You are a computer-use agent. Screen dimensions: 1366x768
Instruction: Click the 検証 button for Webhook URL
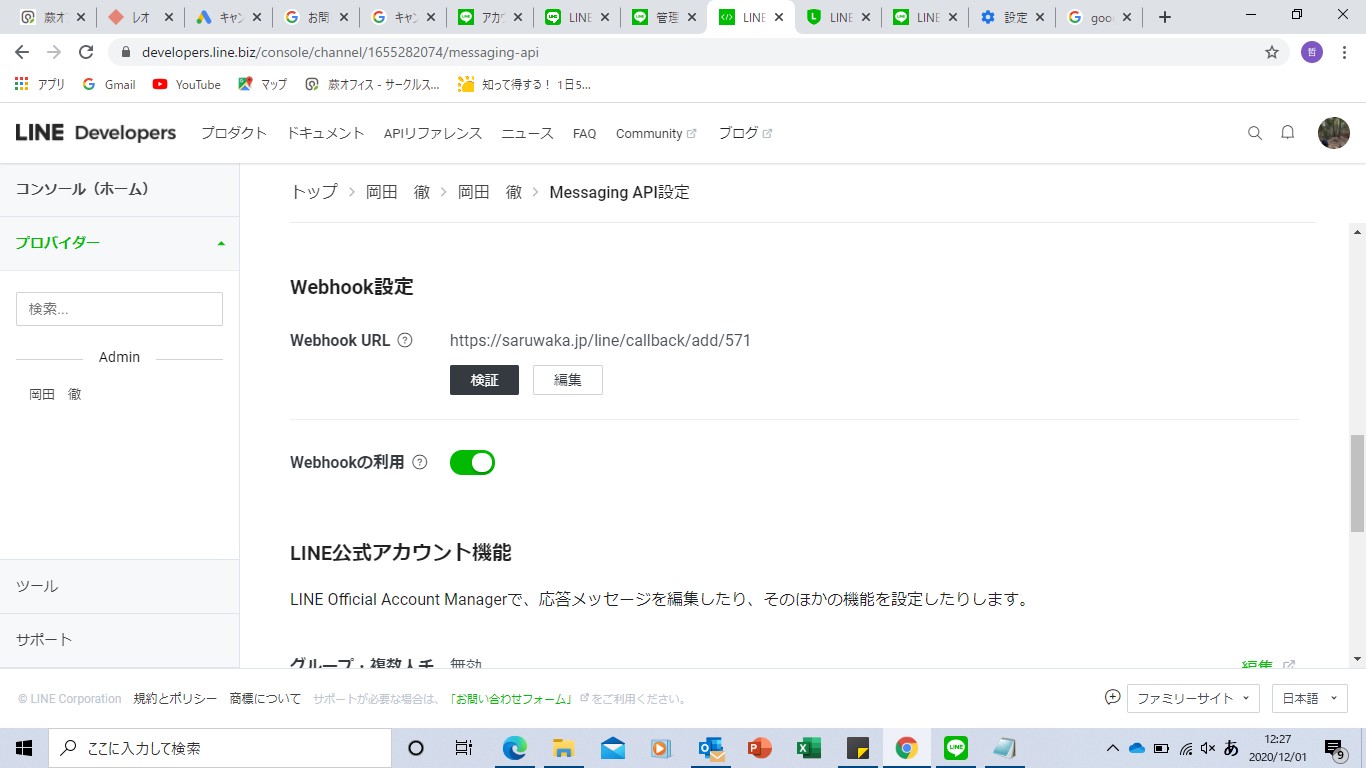(484, 380)
